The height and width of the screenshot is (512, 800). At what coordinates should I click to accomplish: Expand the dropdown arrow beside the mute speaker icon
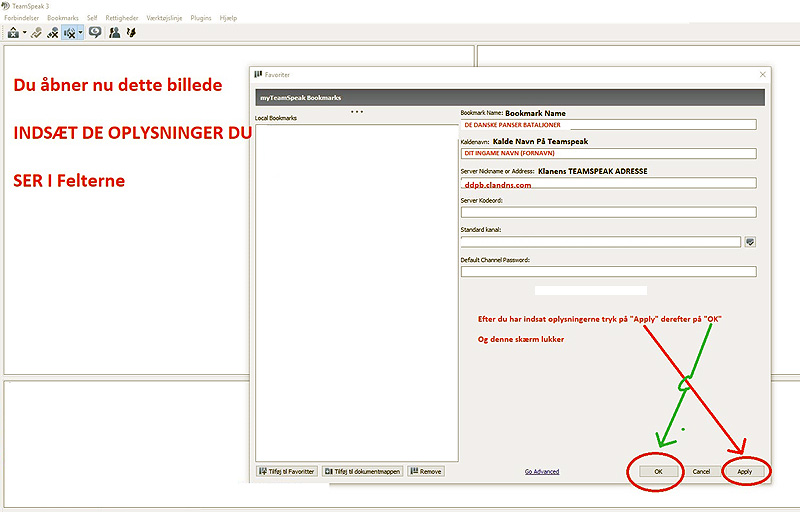pyautogui.click(x=81, y=33)
